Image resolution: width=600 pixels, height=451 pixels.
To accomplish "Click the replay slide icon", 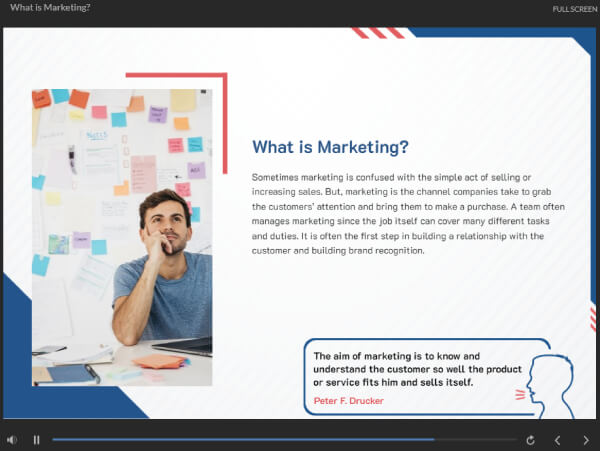I will pyautogui.click(x=530, y=439).
